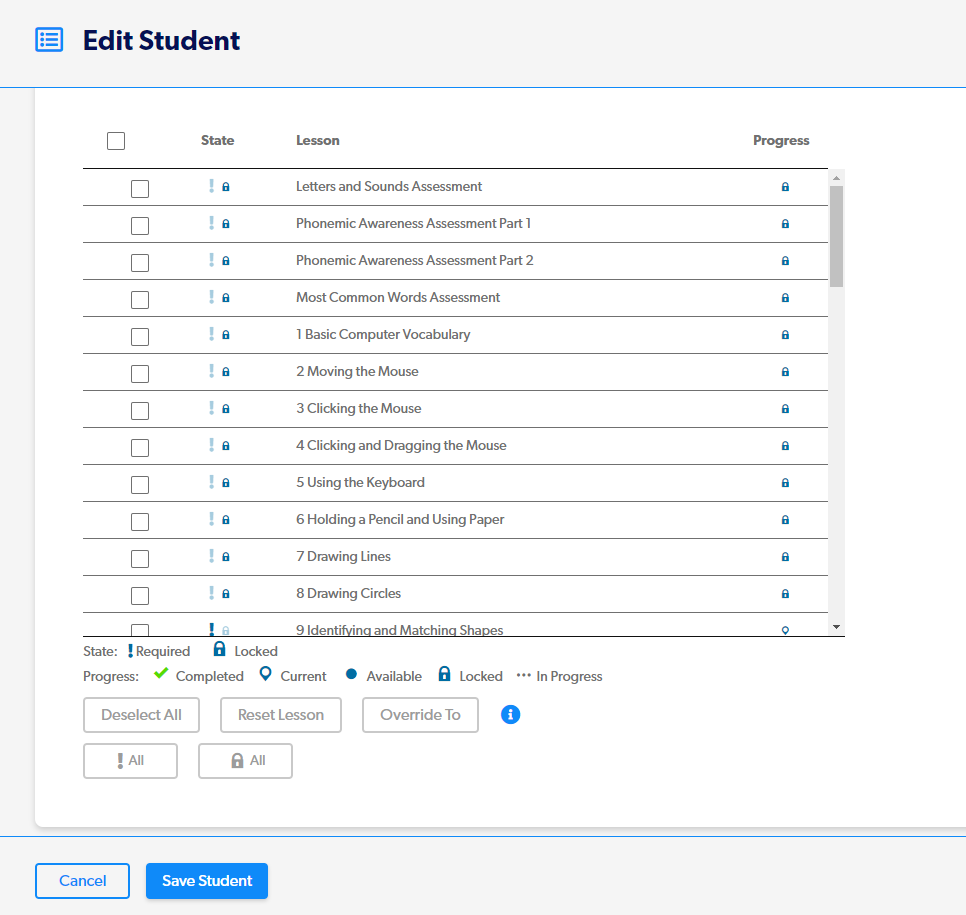Image resolution: width=966 pixels, height=915 pixels.
Task: Click the In Progress dots legend icon
Action: [x=524, y=675]
